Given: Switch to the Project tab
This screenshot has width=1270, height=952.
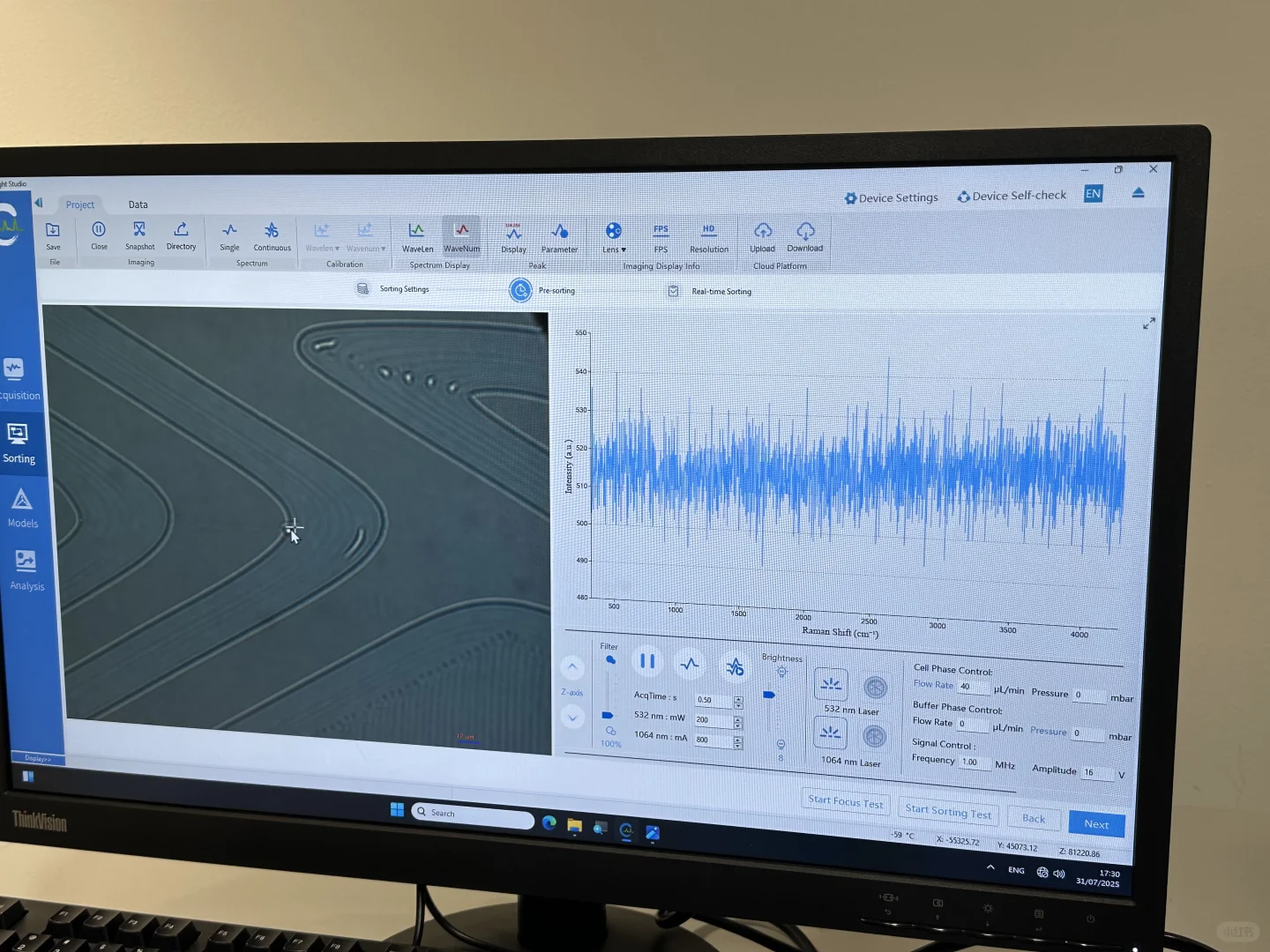Looking at the screenshot, I should click(79, 205).
